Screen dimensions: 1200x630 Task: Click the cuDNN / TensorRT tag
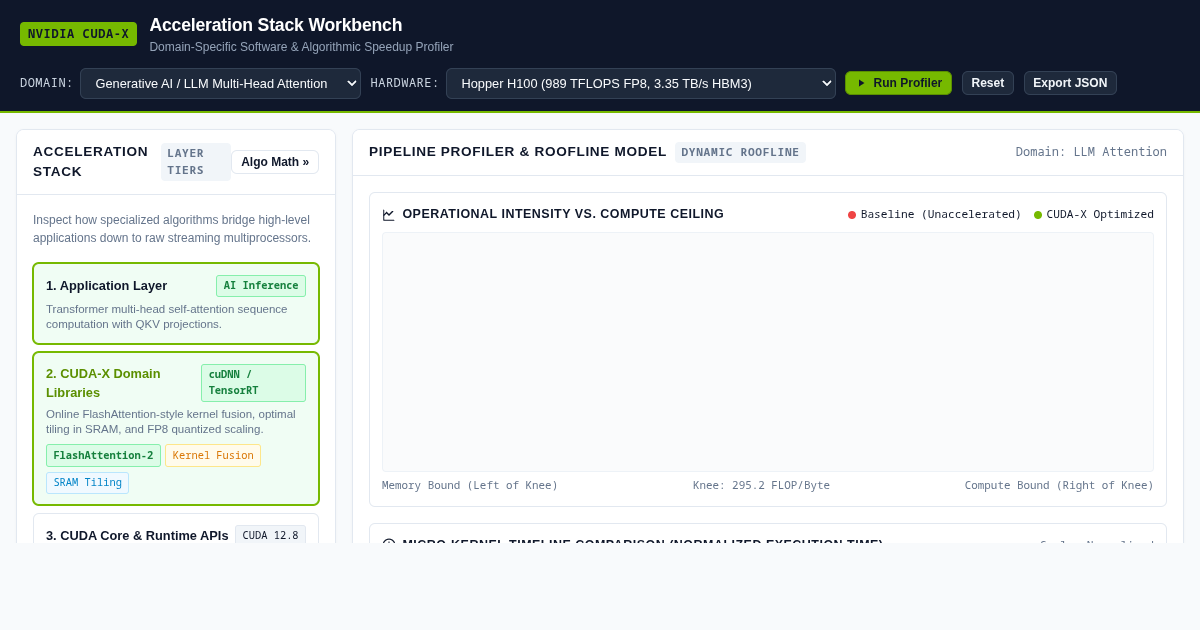[x=253, y=383]
